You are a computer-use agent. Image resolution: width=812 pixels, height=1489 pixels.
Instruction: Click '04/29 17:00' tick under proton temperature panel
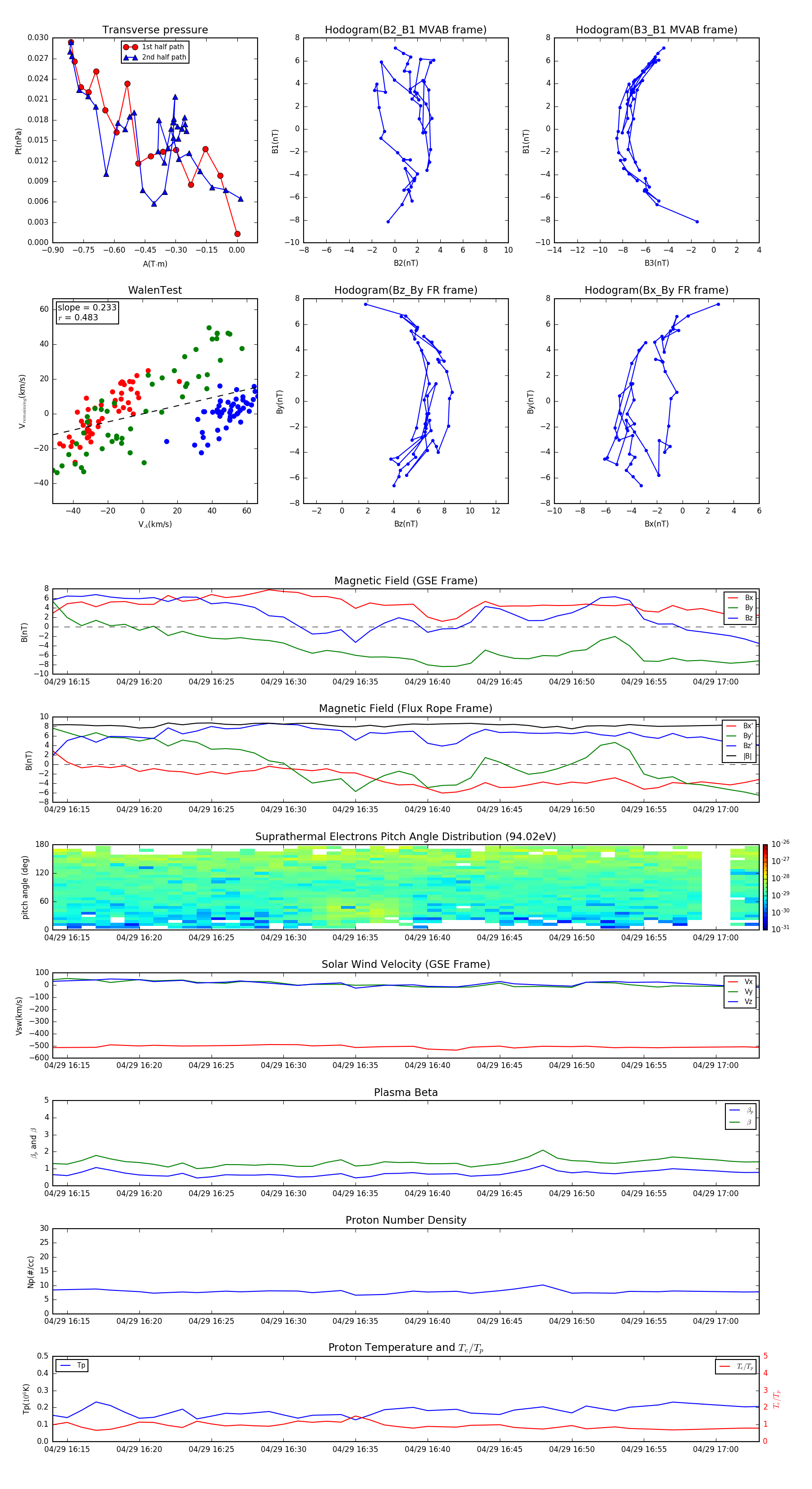pos(715,1449)
